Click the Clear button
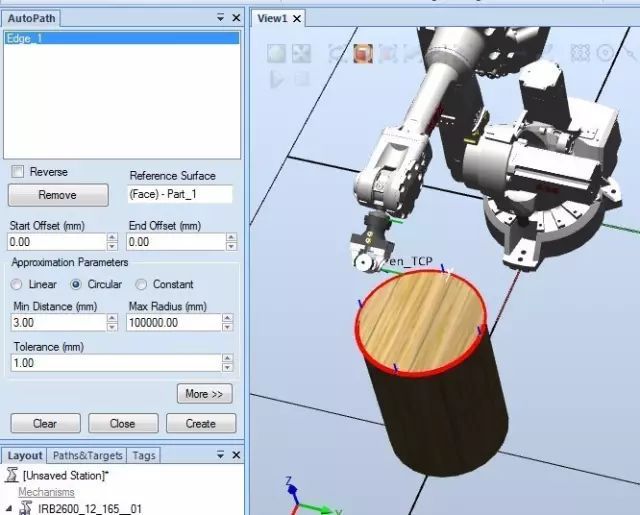The image size is (640, 515). pyautogui.click(x=45, y=424)
